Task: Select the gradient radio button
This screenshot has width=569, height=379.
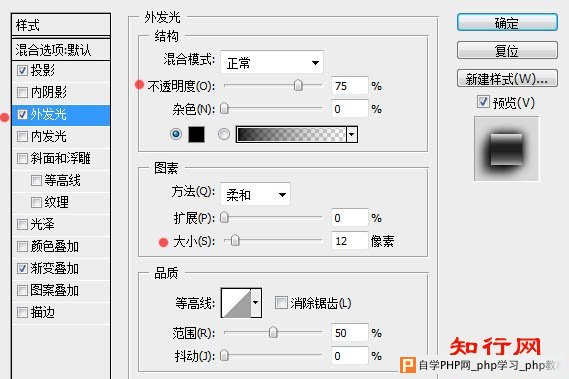Action: tap(224, 134)
